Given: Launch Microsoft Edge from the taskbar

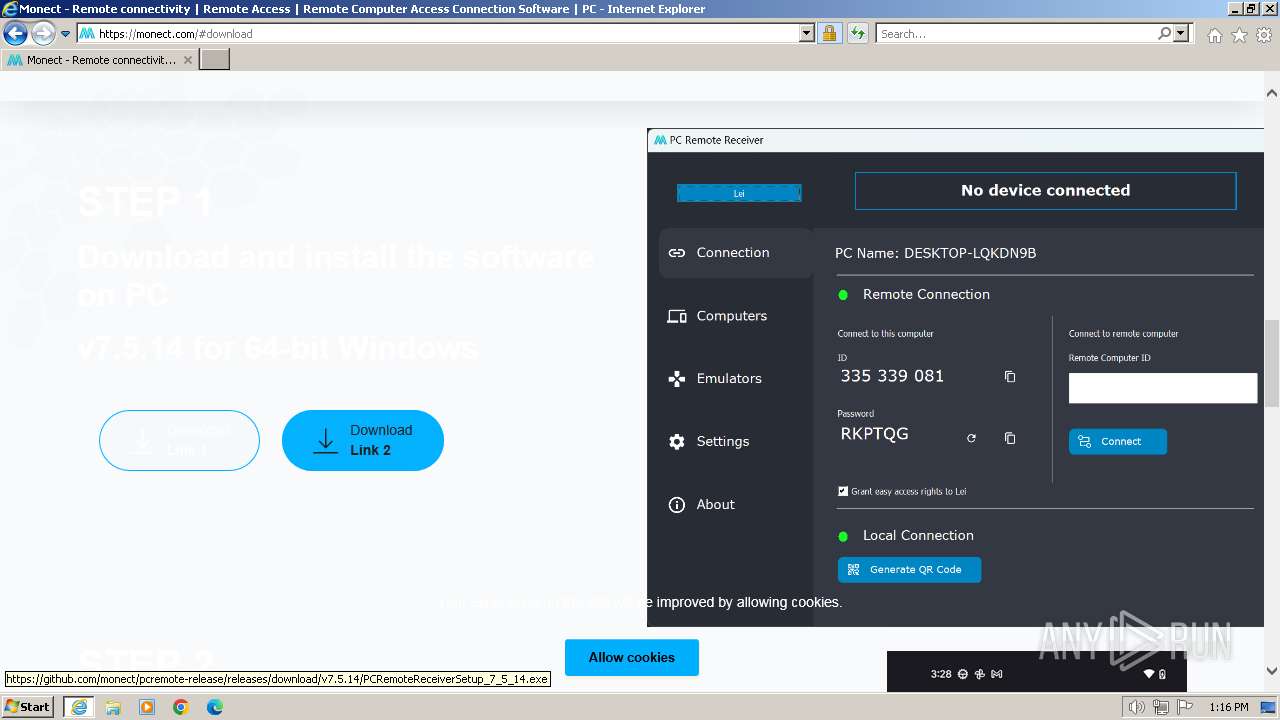Looking at the screenshot, I should pyautogui.click(x=215, y=707).
